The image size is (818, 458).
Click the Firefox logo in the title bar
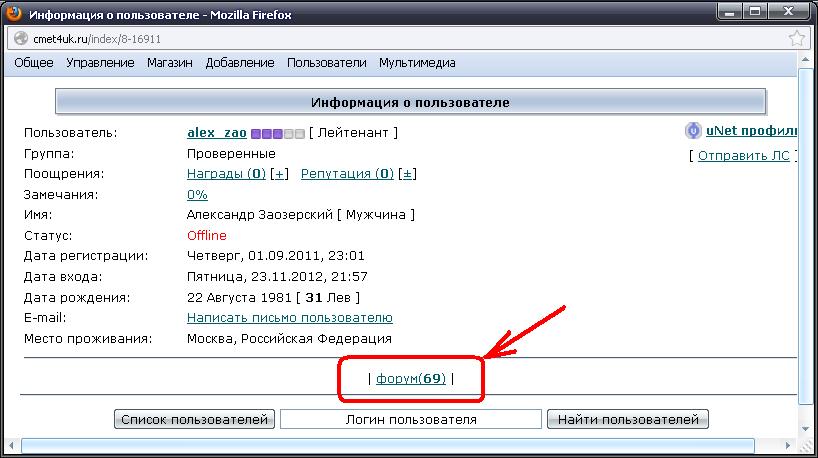pyautogui.click(x=14, y=13)
